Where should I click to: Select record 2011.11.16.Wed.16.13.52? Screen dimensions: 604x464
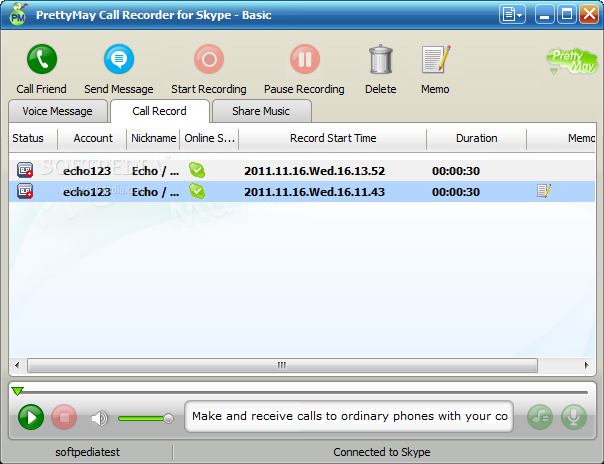(x=314, y=171)
